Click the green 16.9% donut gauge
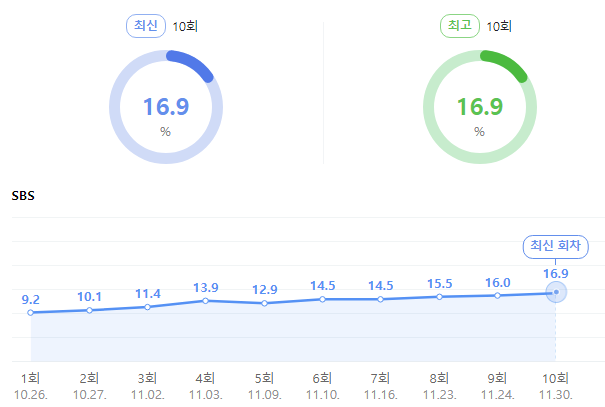The height and width of the screenshot is (407, 605). coord(480,107)
